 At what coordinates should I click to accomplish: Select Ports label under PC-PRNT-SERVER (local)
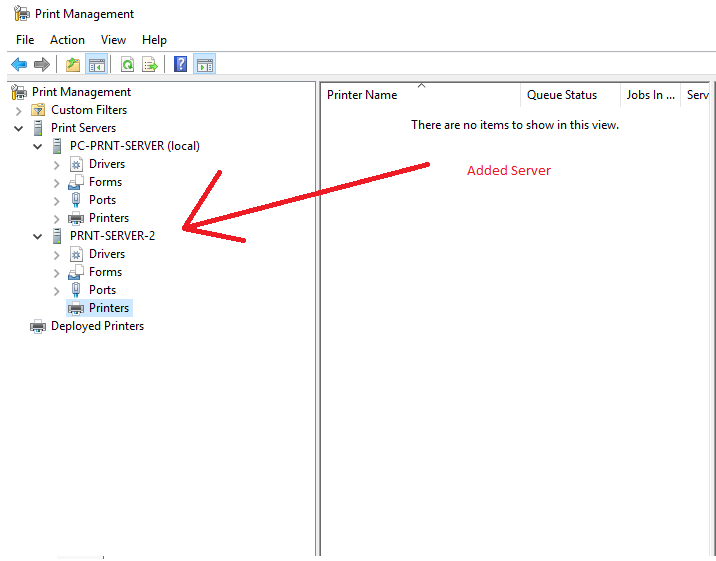coord(102,200)
